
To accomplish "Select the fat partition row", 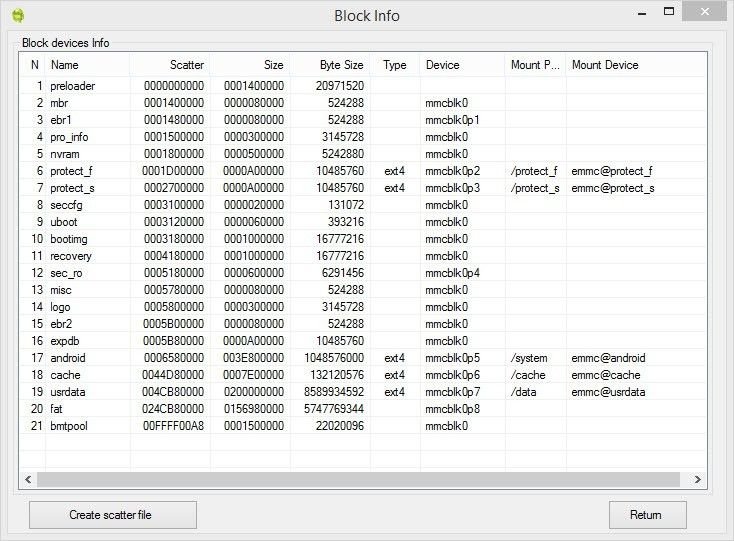I will [x=363, y=409].
